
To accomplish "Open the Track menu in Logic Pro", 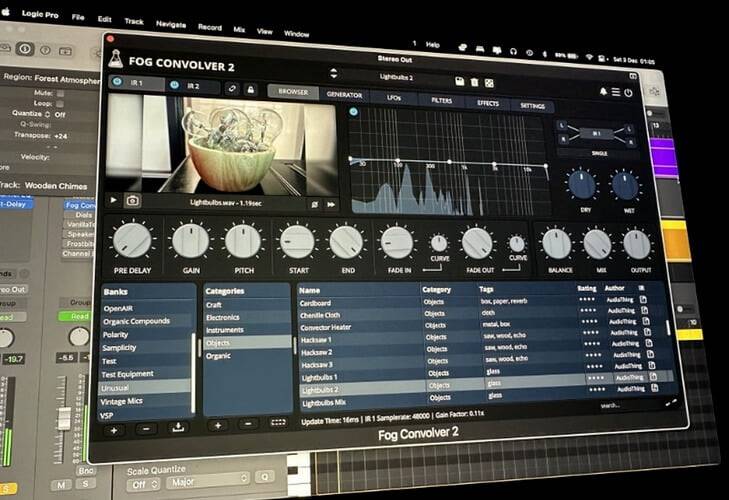I will coord(134,21).
